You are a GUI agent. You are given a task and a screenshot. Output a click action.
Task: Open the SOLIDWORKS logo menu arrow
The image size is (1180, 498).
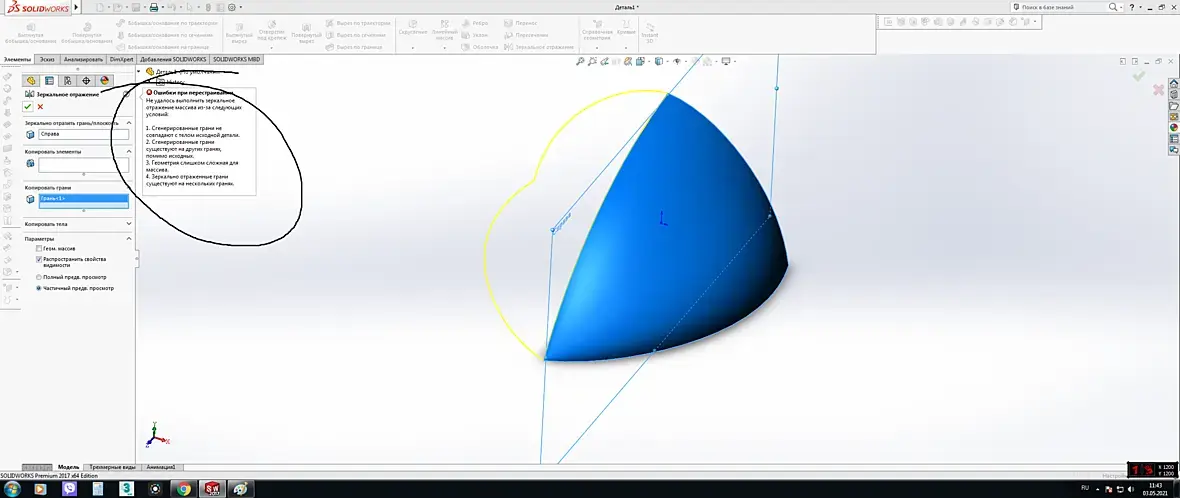point(76,7)
